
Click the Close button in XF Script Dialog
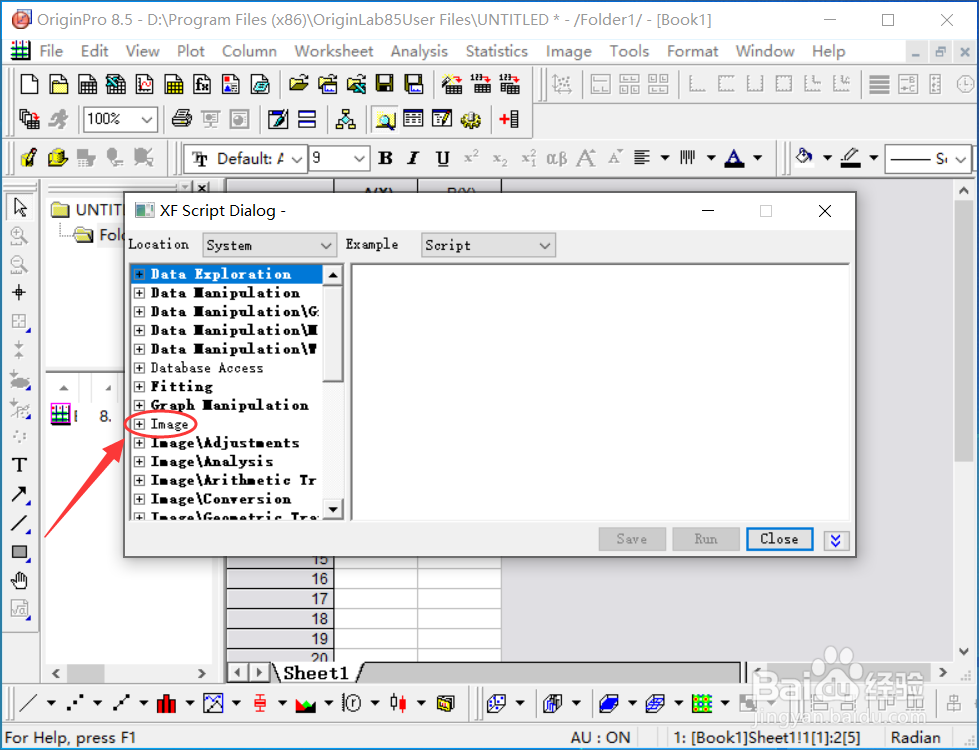coord(779,539)
